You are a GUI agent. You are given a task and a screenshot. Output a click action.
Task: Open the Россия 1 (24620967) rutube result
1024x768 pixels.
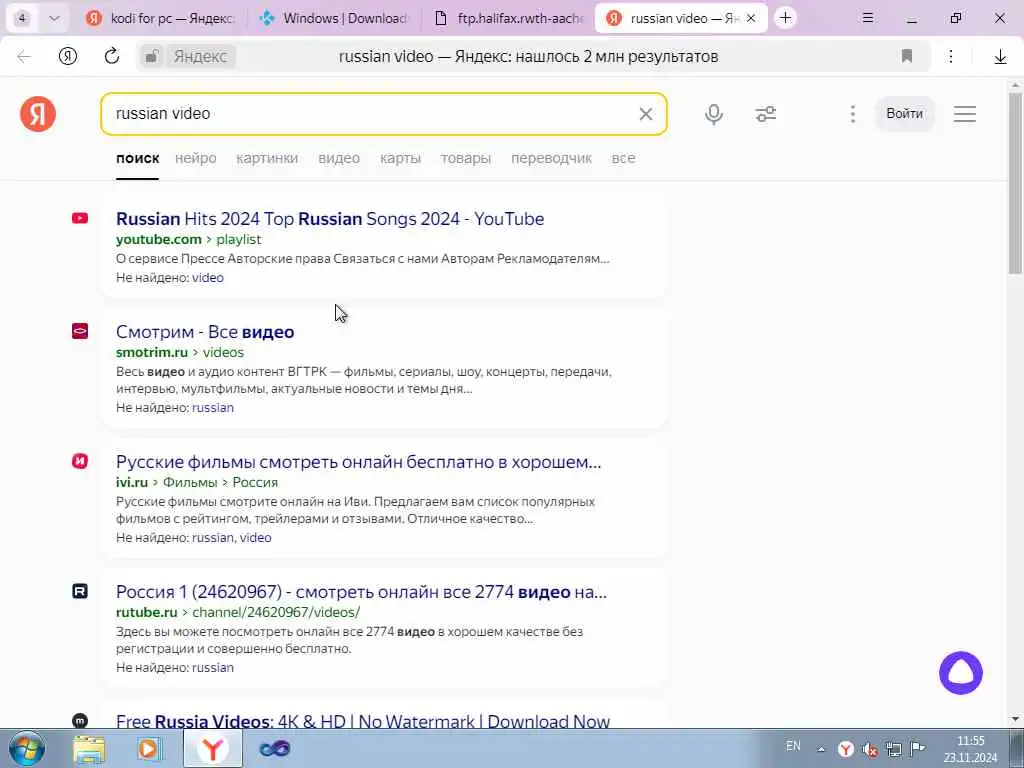(361, 592)
